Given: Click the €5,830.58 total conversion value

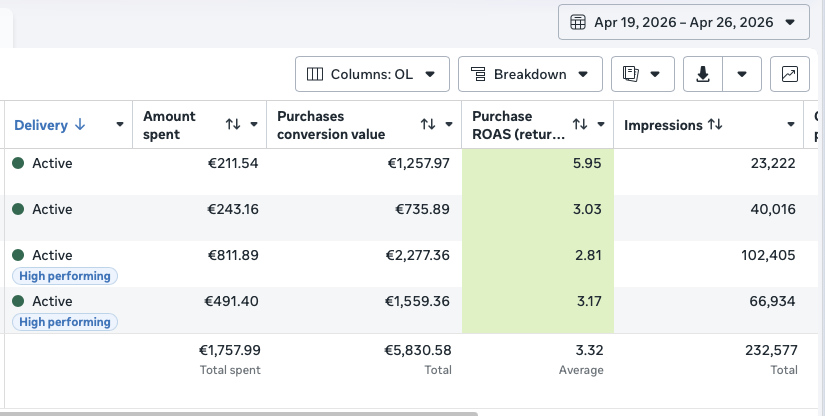Looking at the screenshot, I should (418, 350).
